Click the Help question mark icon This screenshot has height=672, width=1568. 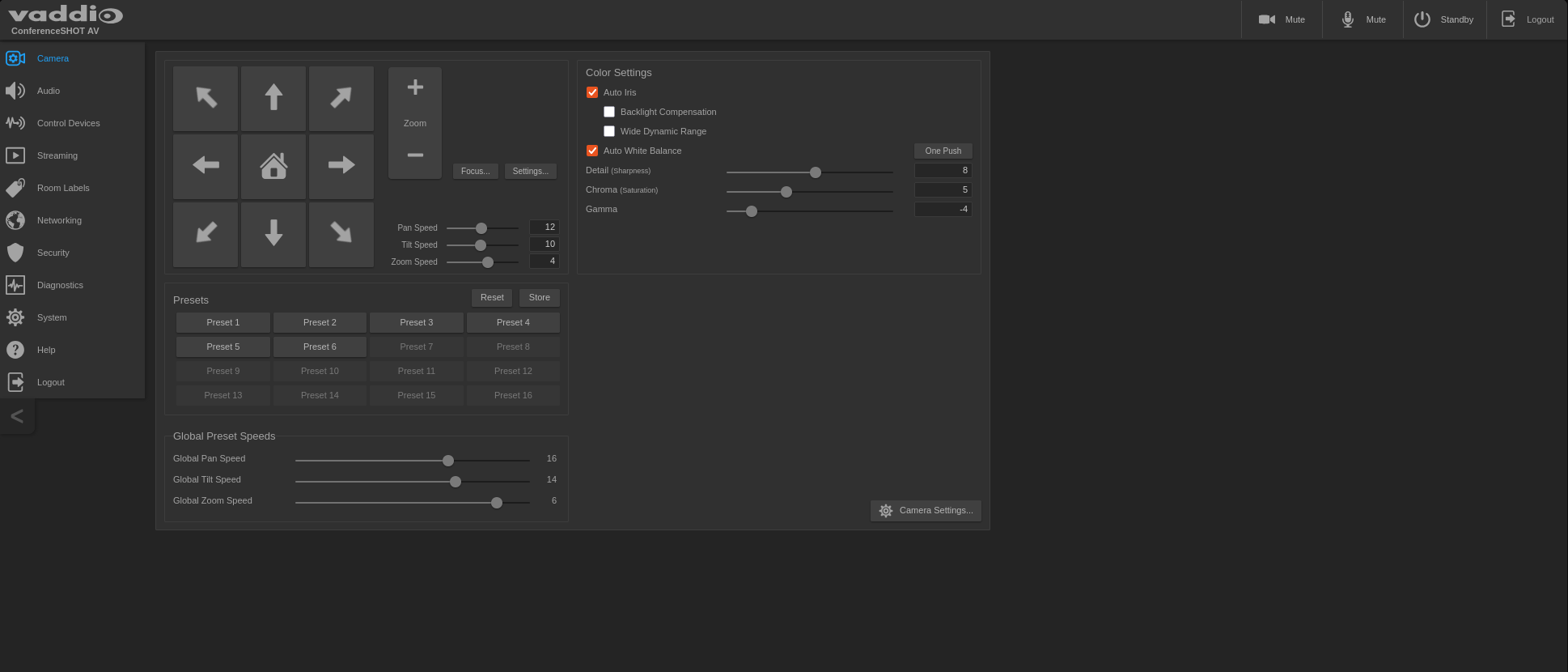[x=15, y=350]
